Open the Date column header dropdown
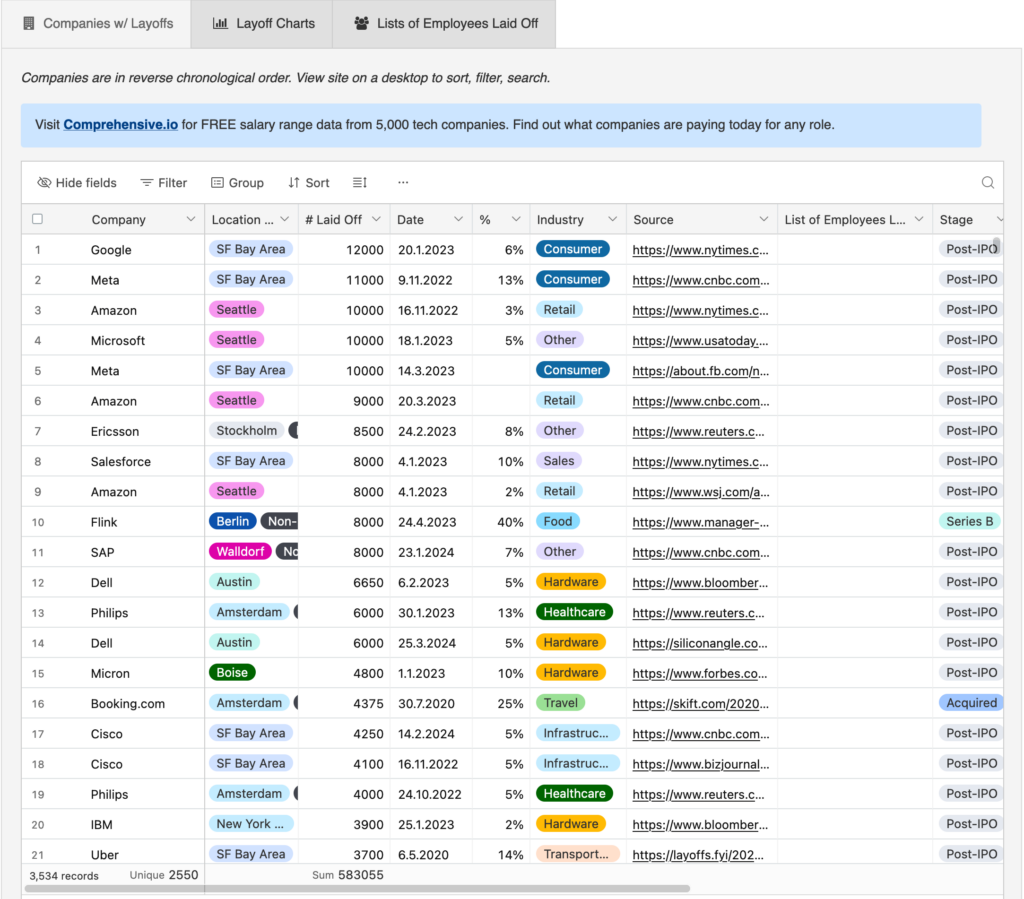The width and height of the screenshot is (1024, 899). pos(458,220)
